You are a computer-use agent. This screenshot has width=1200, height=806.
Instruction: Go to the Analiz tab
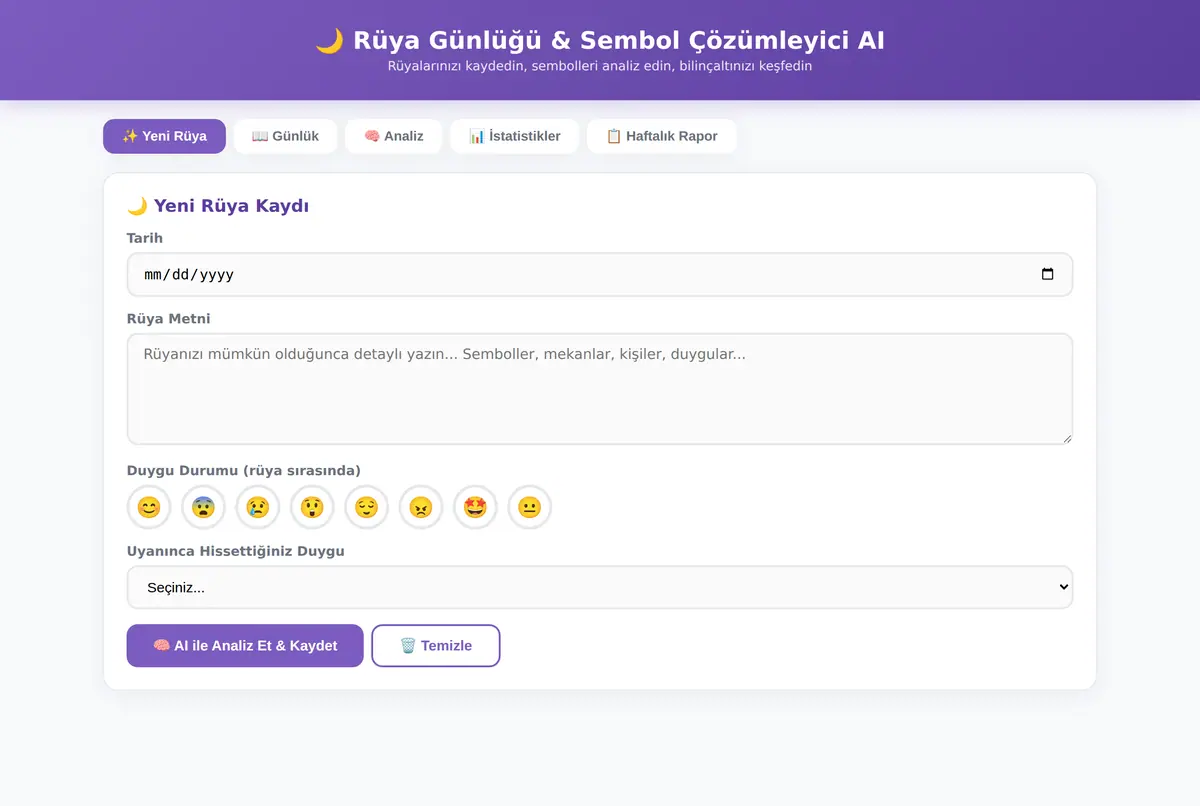(x=394, y=136)
